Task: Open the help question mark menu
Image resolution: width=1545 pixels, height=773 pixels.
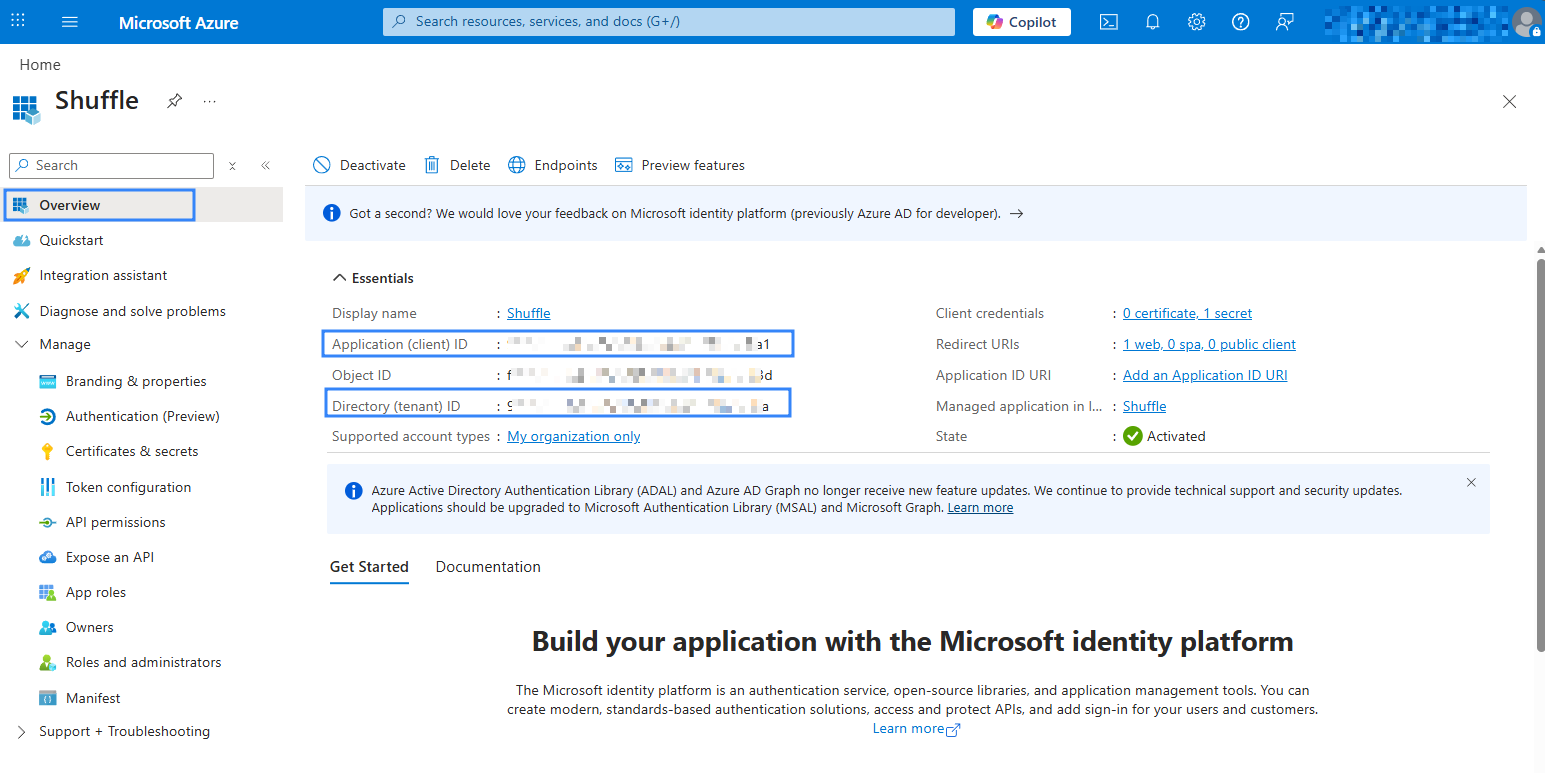Action: [1240, 21]
